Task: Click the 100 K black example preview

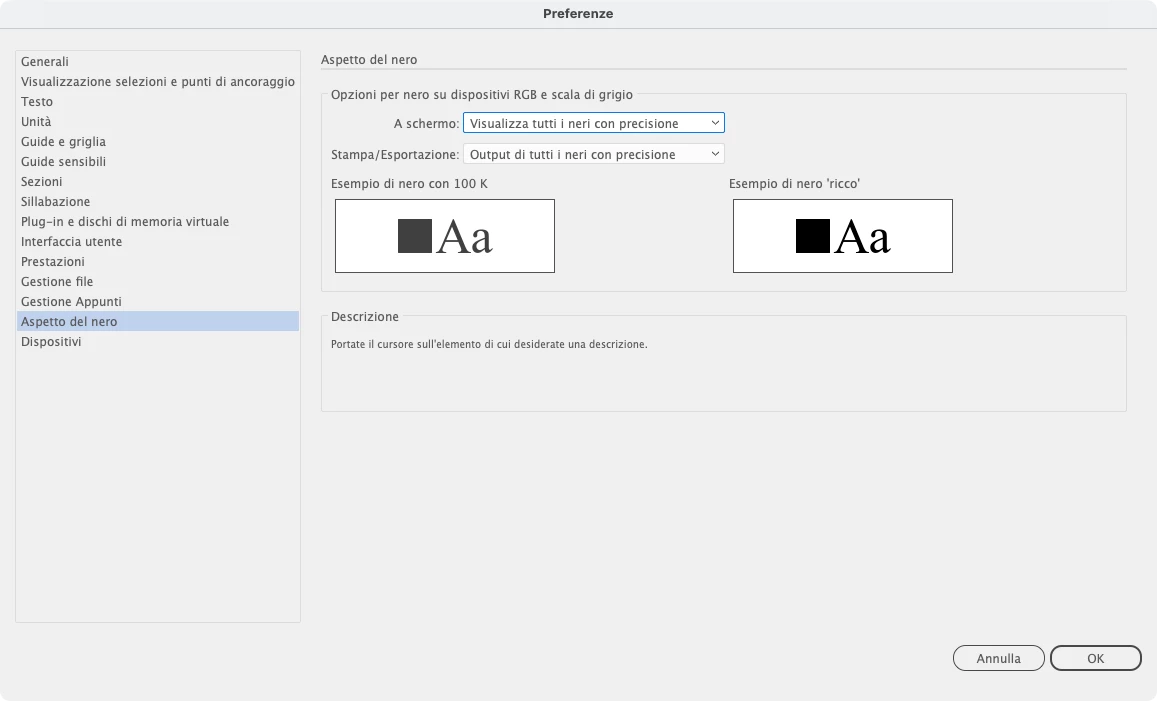Action: [445, 236]
